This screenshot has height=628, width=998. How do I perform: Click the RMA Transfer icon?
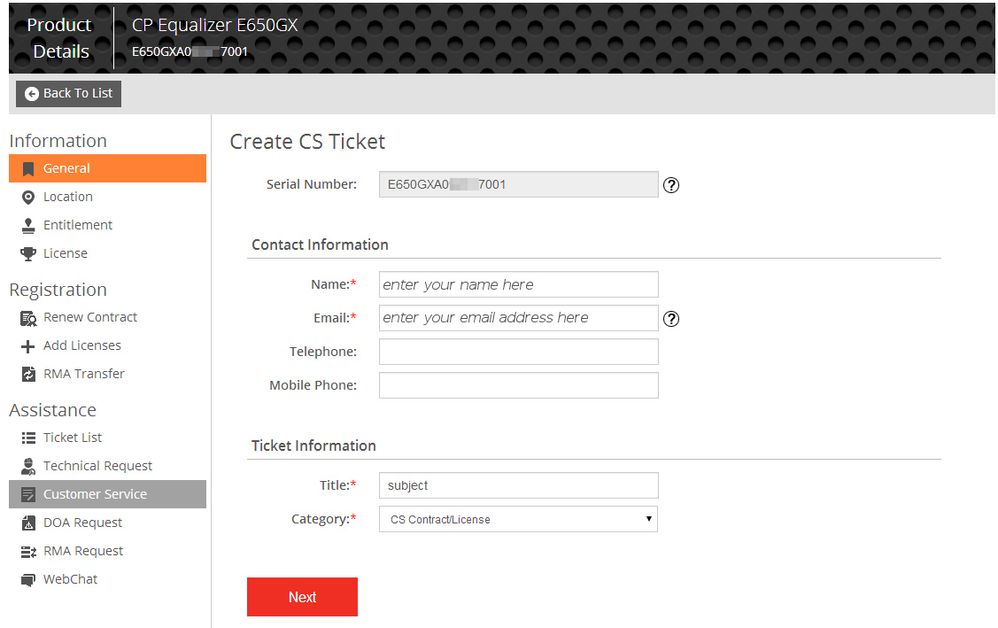point(28,374)
